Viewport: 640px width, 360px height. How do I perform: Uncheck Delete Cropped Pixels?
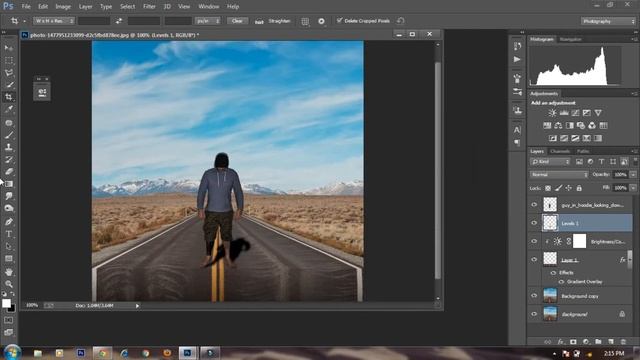click(x=339, y=20)
